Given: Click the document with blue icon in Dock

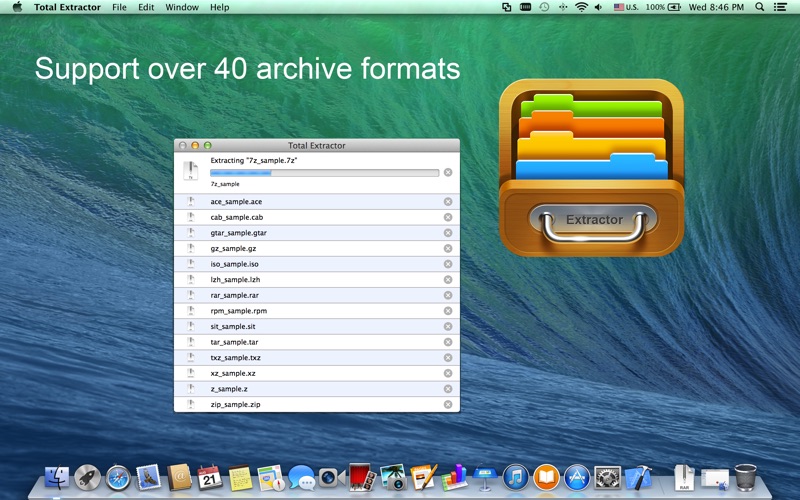Looking at the screenshot, I should click(x=715, y=479).
